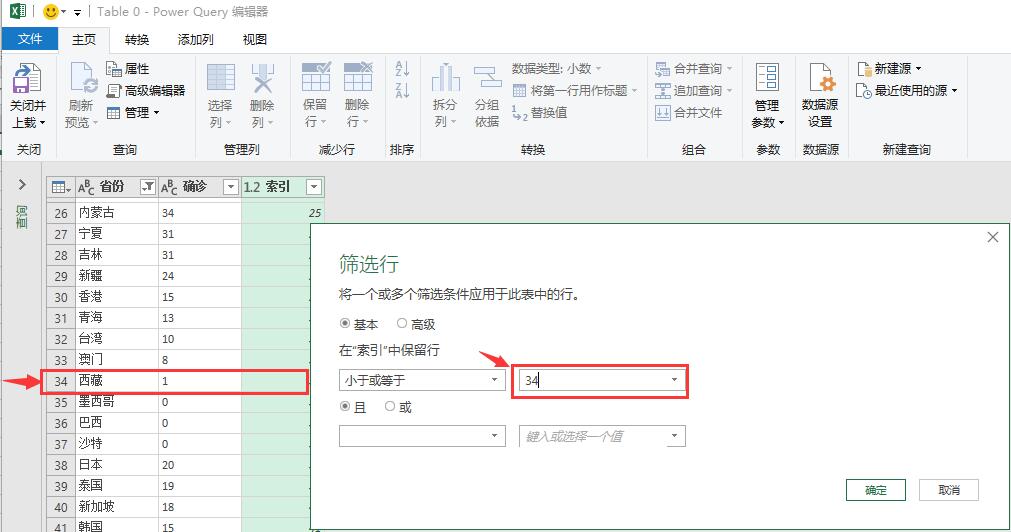This screenshot has width=1011, height=532.
Task: Select the 或 radio option
Action: click(x=391, y=407)
